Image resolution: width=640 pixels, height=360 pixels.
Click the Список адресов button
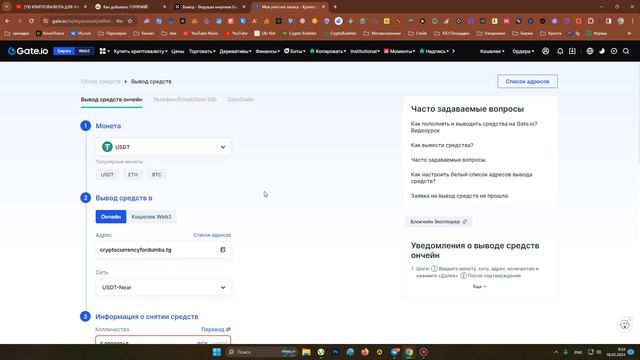(527, 81)
